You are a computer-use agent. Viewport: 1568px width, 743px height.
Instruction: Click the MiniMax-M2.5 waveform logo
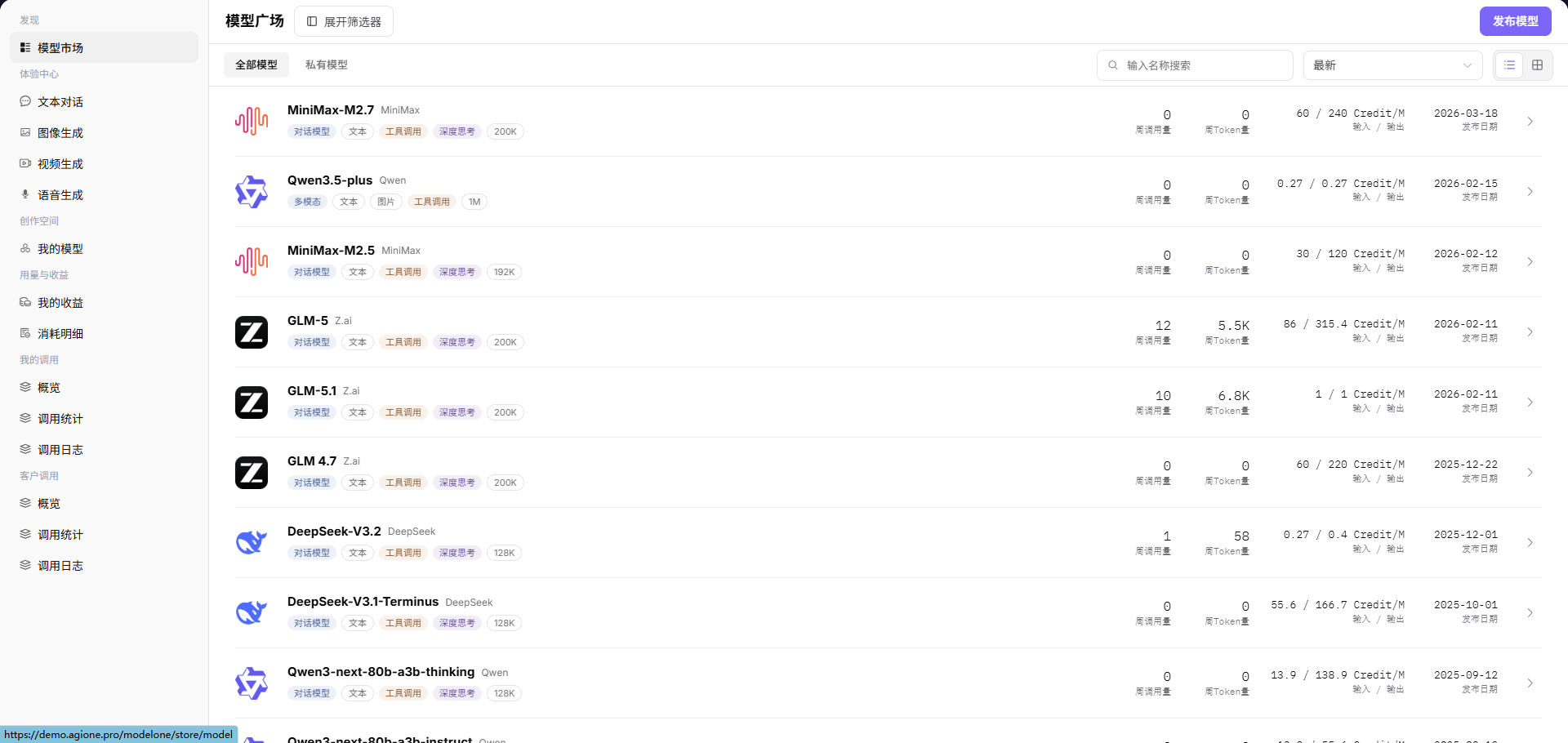click(x=252, y=262)
